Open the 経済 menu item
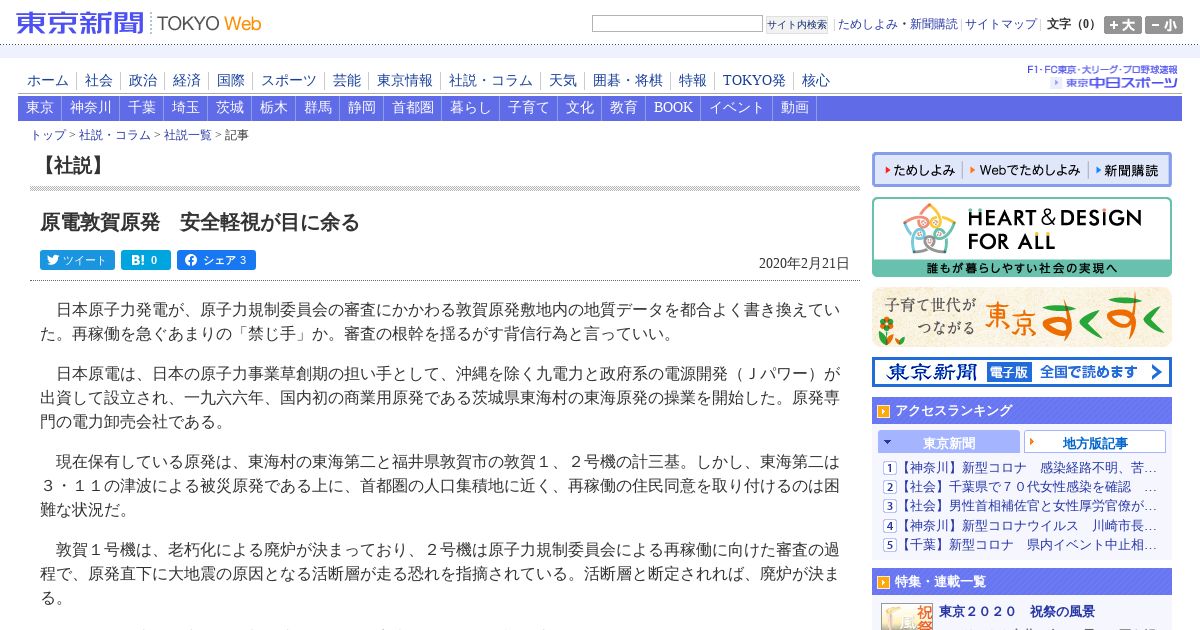1200x630 pixels. tap(187, 80)
